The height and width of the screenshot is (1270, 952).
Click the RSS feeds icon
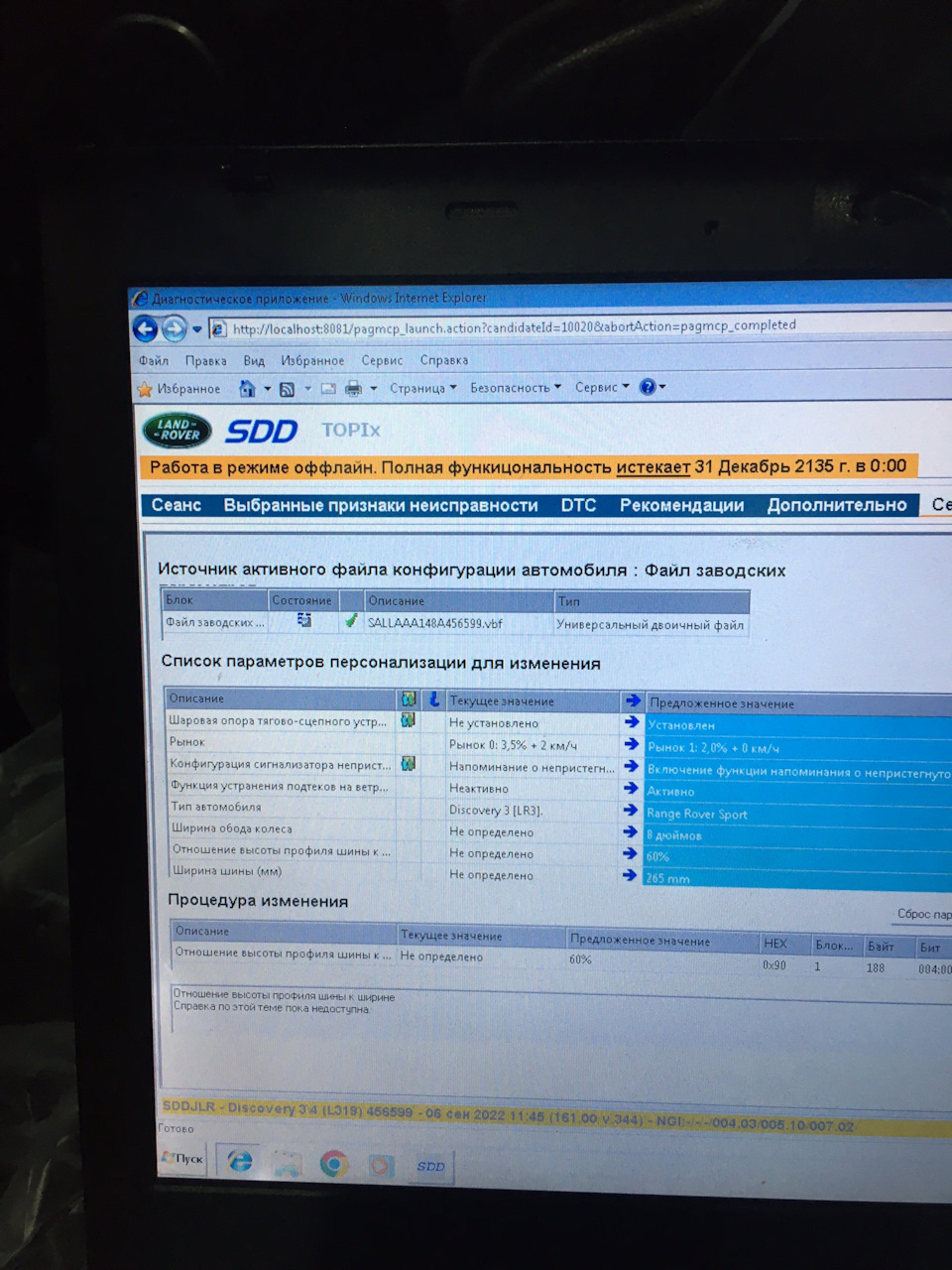coord(288,389)
